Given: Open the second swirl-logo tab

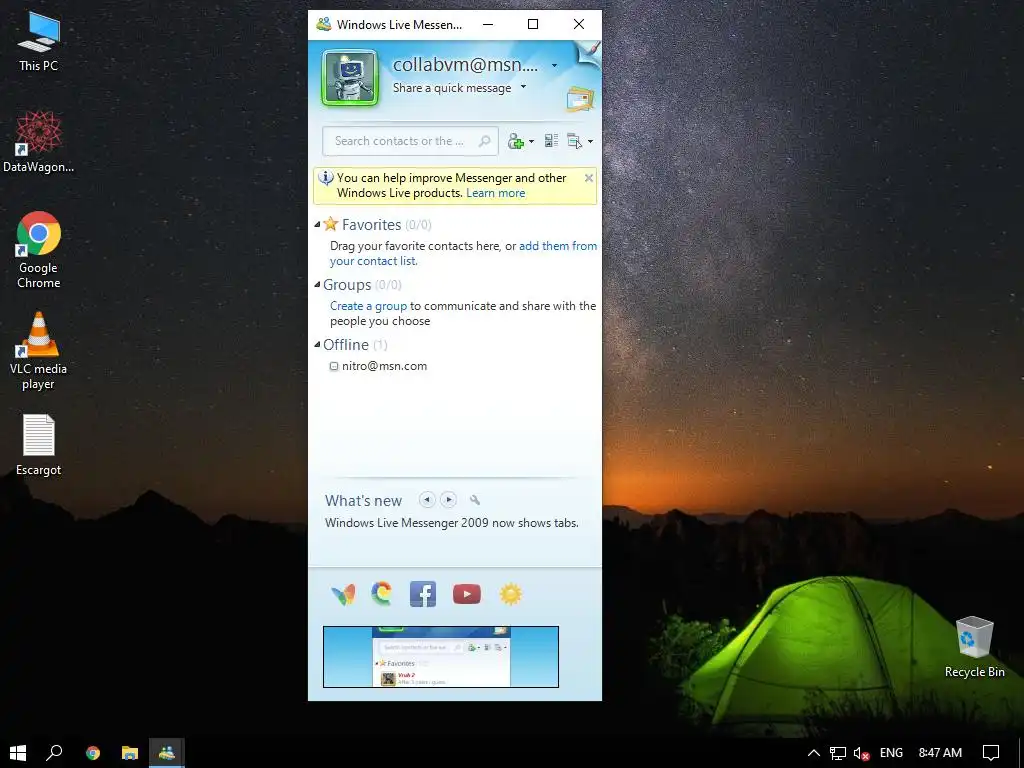Looking at the screenshot, I should 383,594.
